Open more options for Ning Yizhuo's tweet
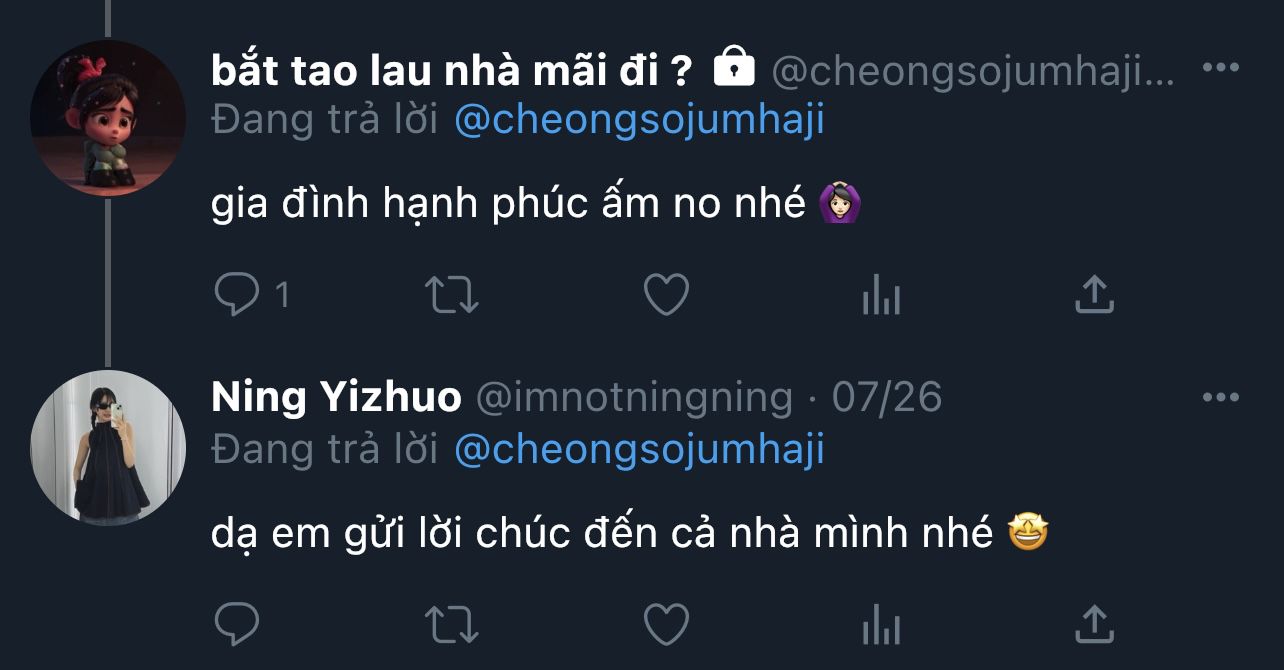Viewport: 1284px width, 670px height. [1221, 397]
